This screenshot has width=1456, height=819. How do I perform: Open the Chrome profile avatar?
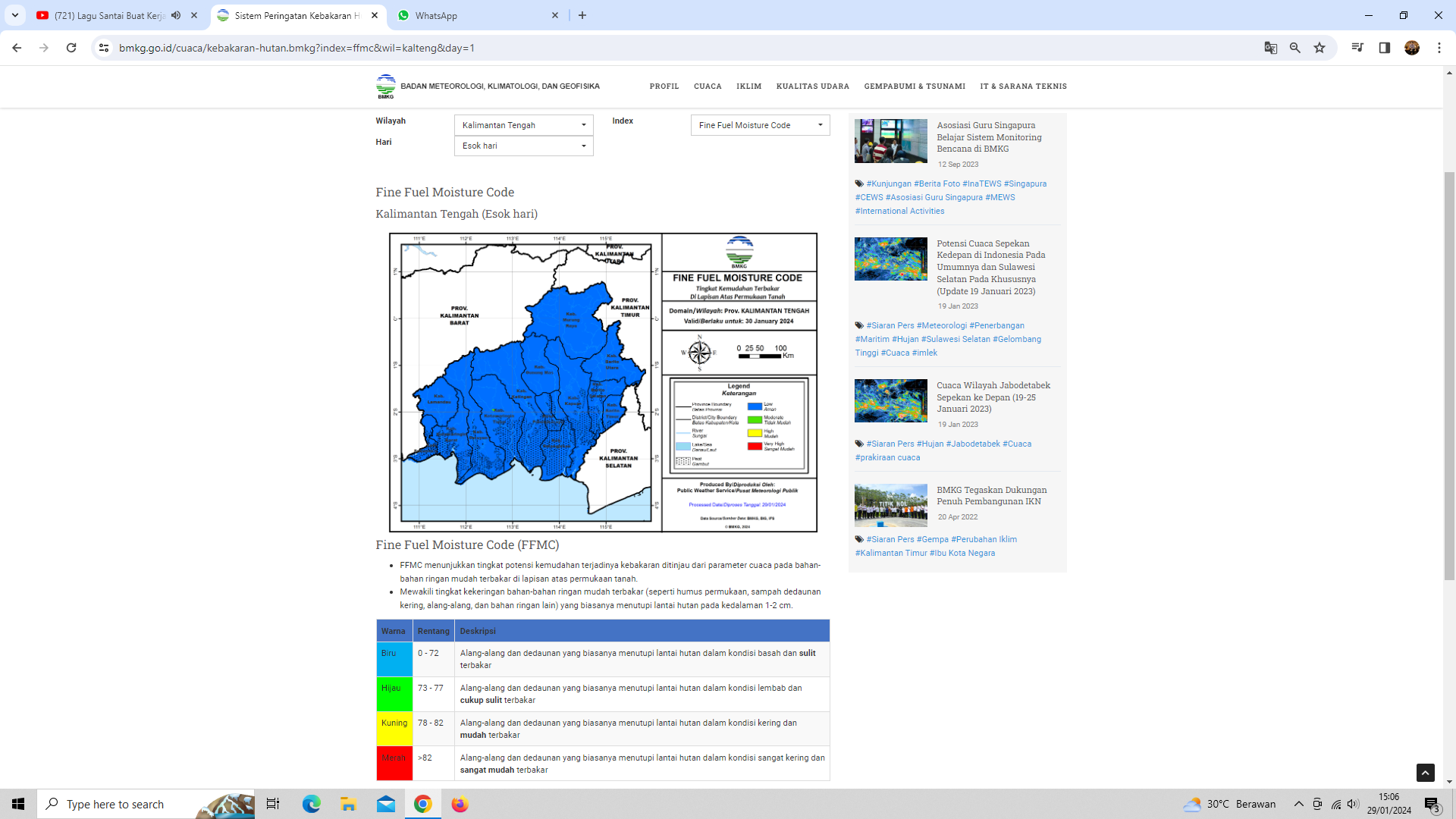coord(1412,48)
